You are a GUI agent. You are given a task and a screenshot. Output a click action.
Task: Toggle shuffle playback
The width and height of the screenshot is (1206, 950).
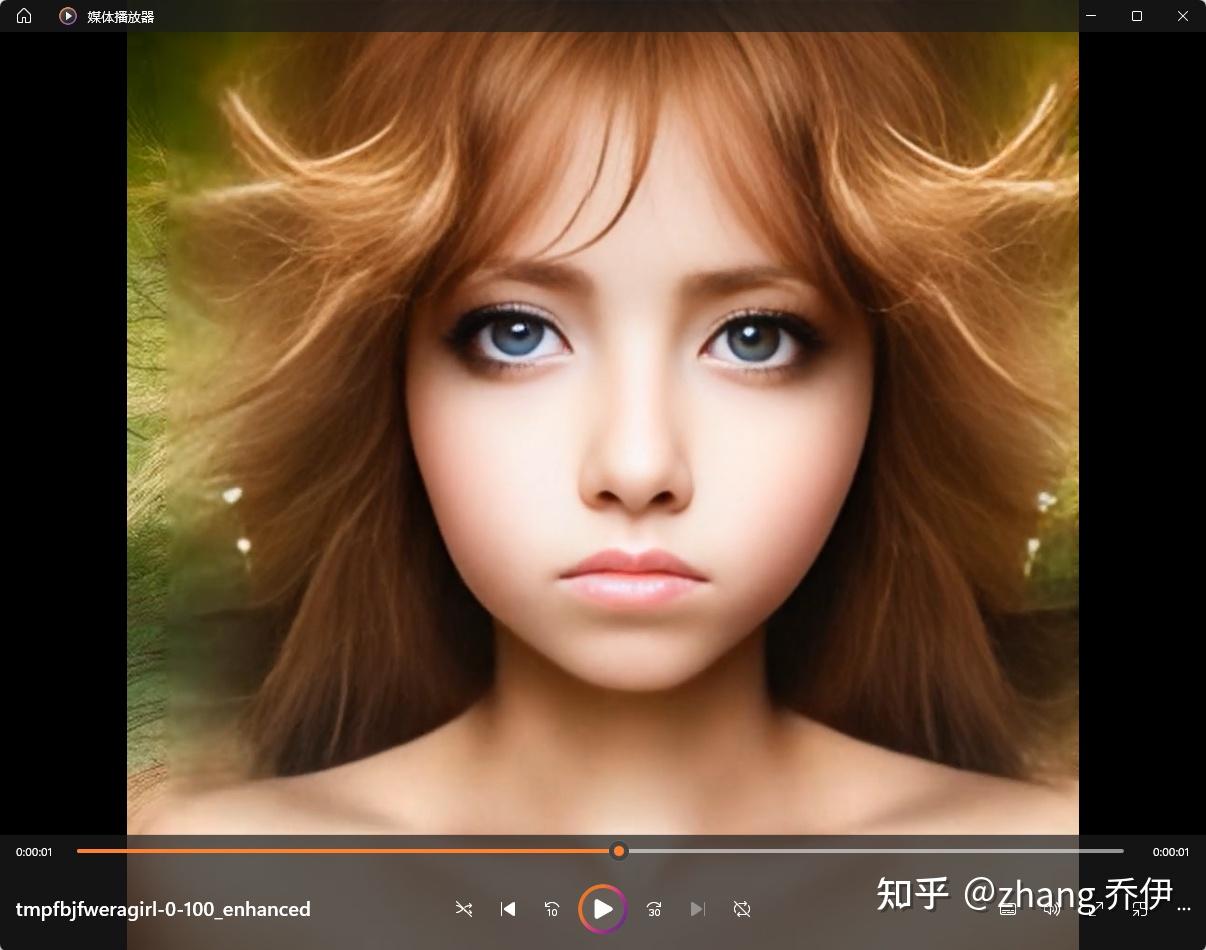(x=464, y=909)
